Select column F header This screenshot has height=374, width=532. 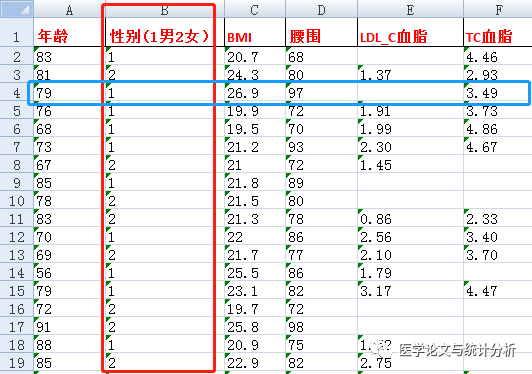[x=498, y=10]
